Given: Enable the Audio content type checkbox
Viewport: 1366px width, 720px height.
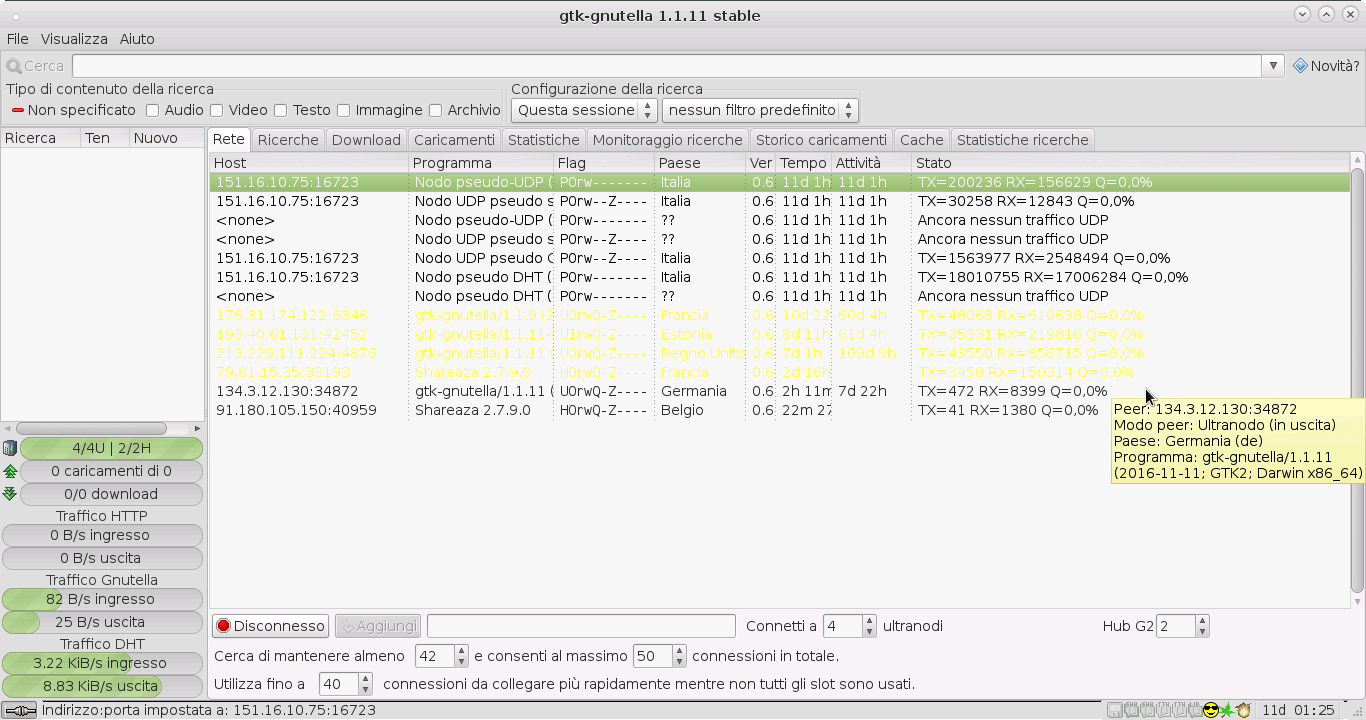Looking at the screenshot, I should click(x=153, y=110).
